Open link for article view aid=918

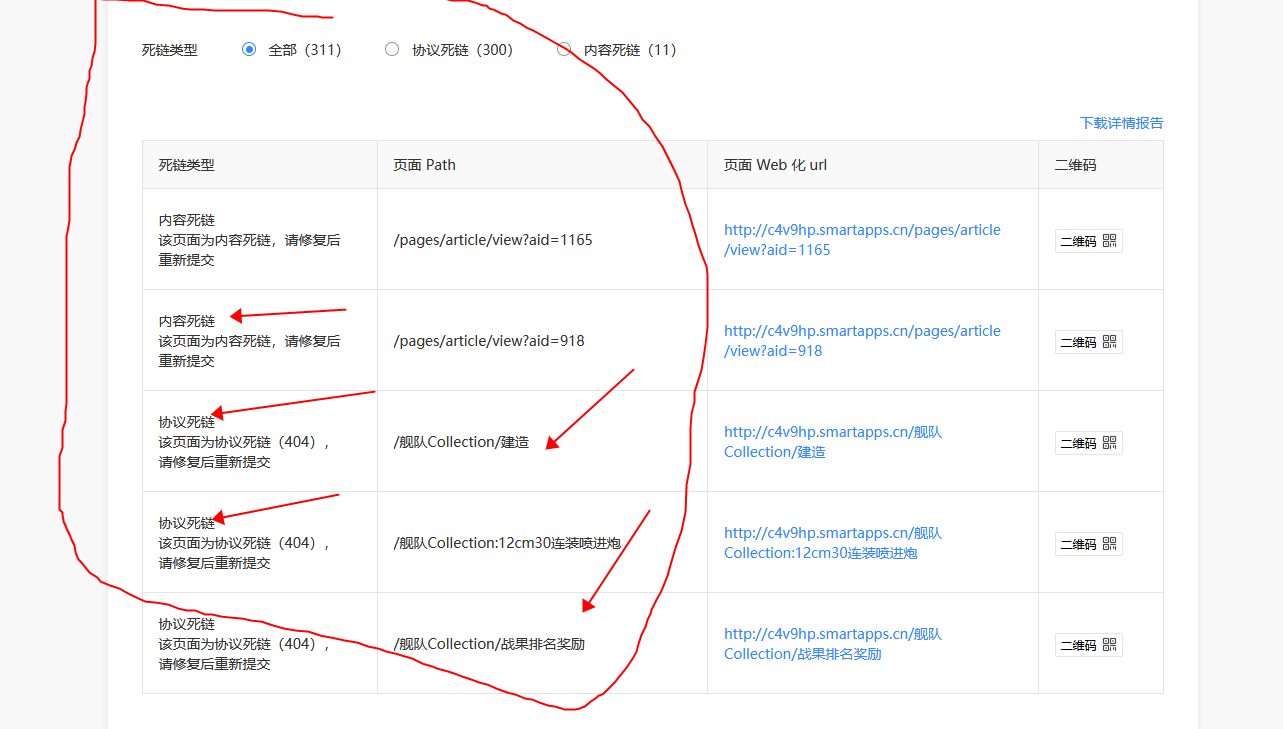click(862, 341)
